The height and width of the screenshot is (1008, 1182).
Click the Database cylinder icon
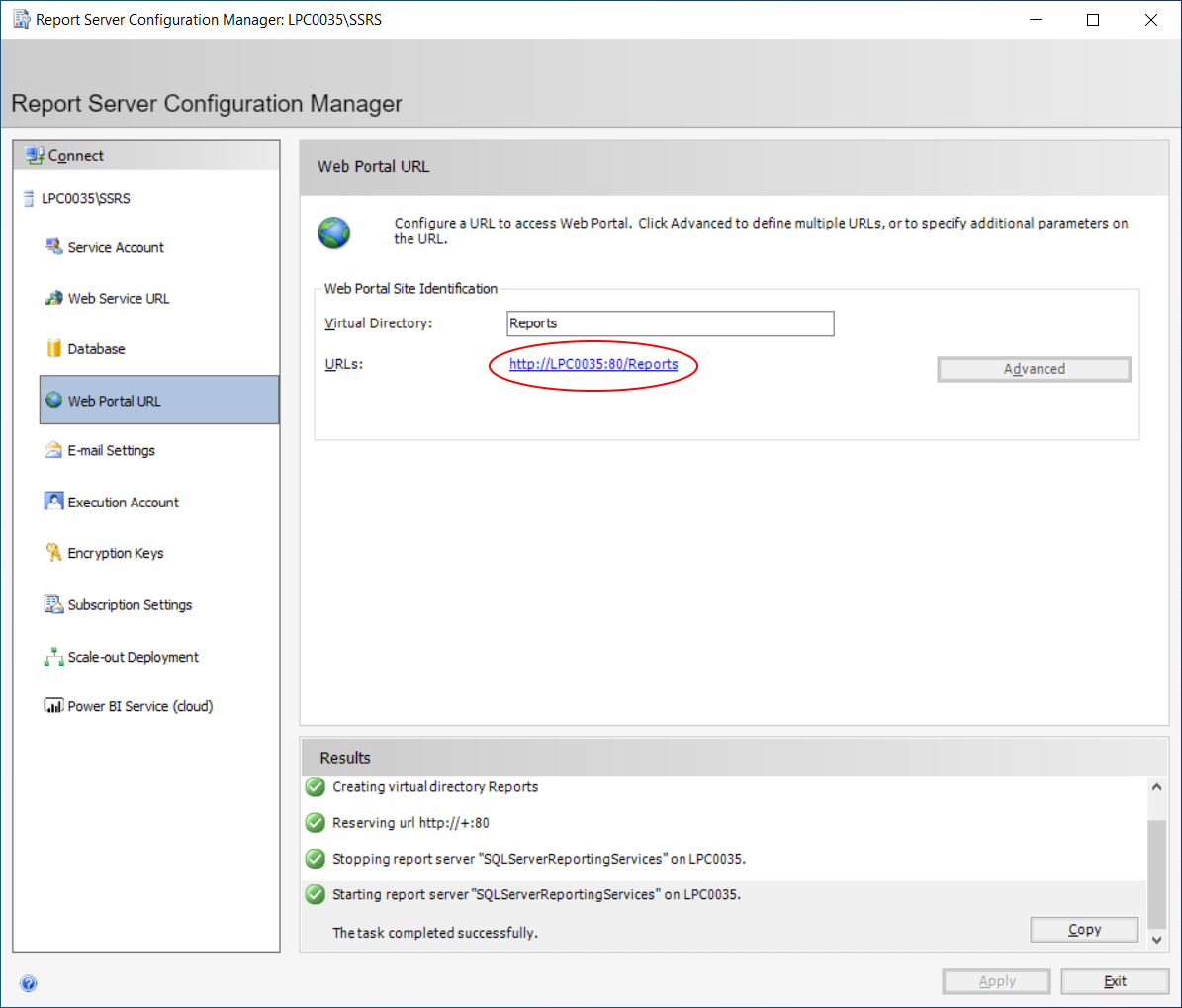53,348
